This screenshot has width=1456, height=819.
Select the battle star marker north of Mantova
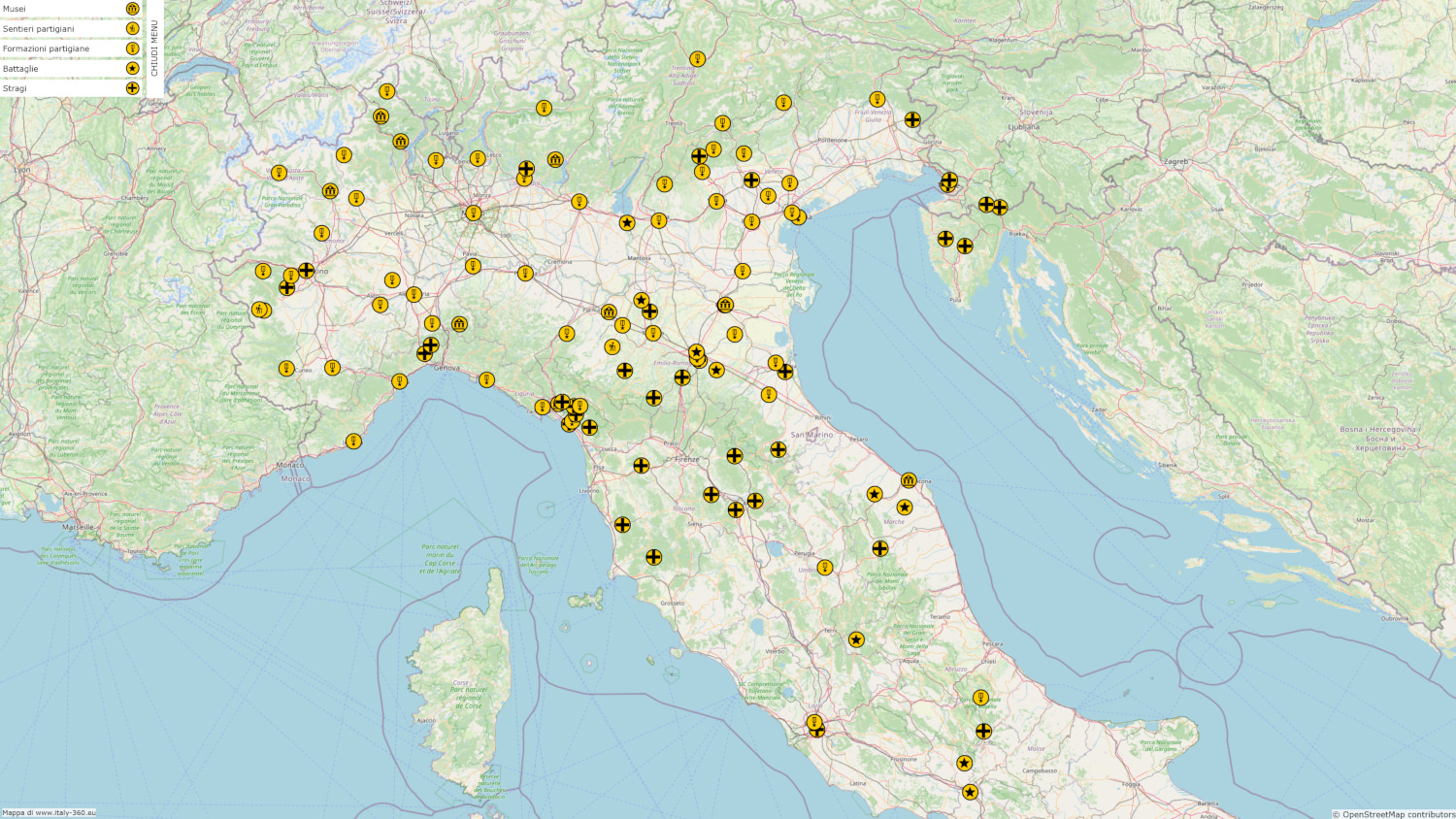(627, 222)
